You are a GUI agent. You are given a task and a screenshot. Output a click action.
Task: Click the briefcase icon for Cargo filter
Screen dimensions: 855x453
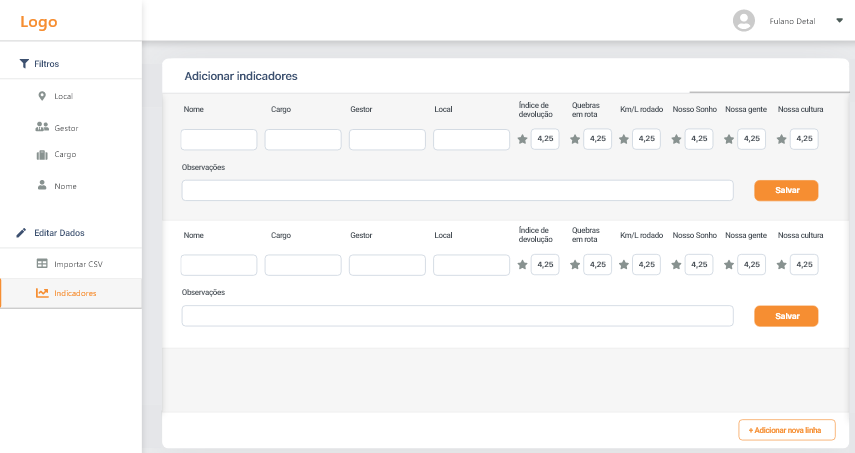coord(42,155)
